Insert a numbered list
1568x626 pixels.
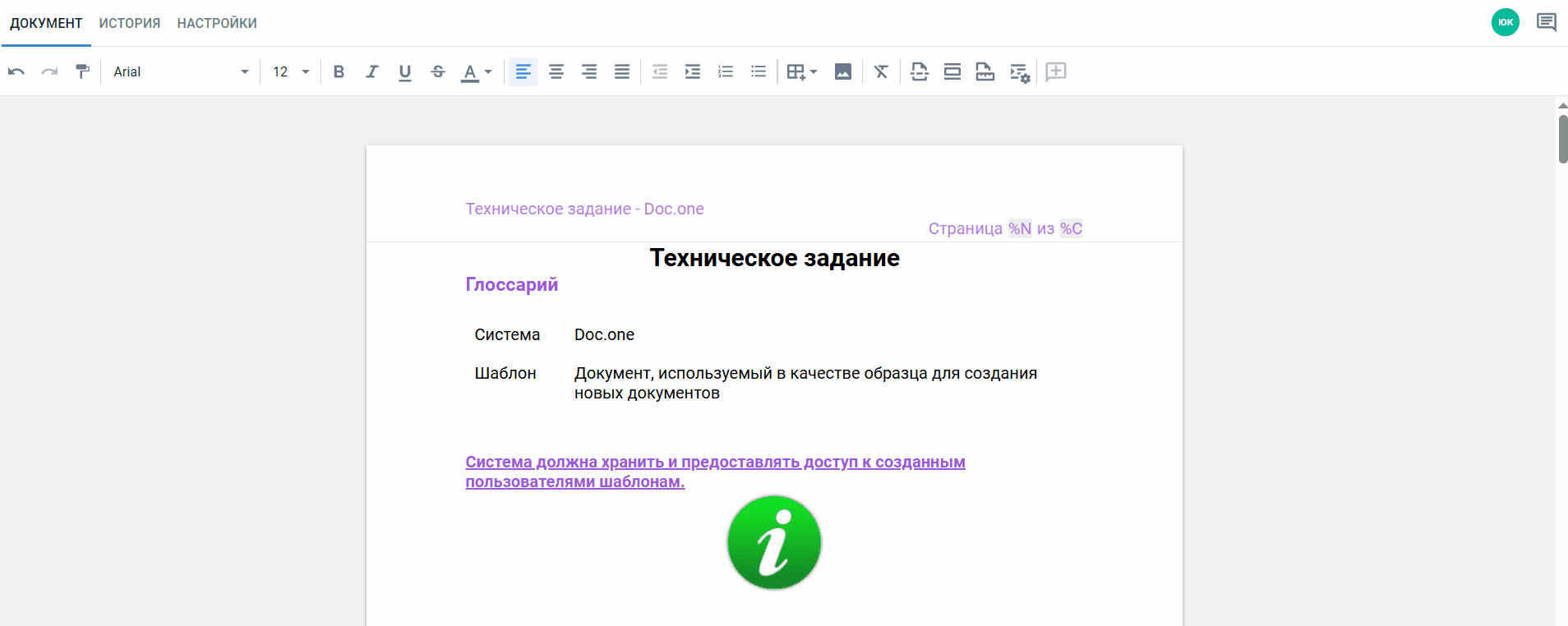(x=726, y=71)
